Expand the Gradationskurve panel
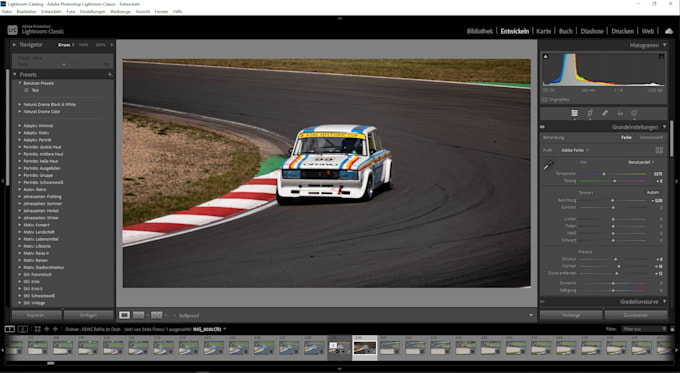680x373 pixels. coord(664,301)
